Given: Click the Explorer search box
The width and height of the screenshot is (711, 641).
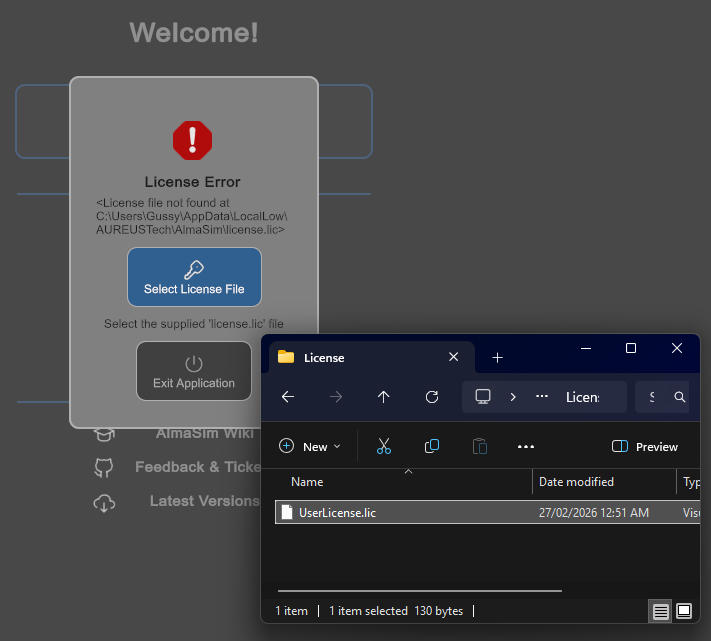Looking at the screenshot, I should [x=662, y=397].
